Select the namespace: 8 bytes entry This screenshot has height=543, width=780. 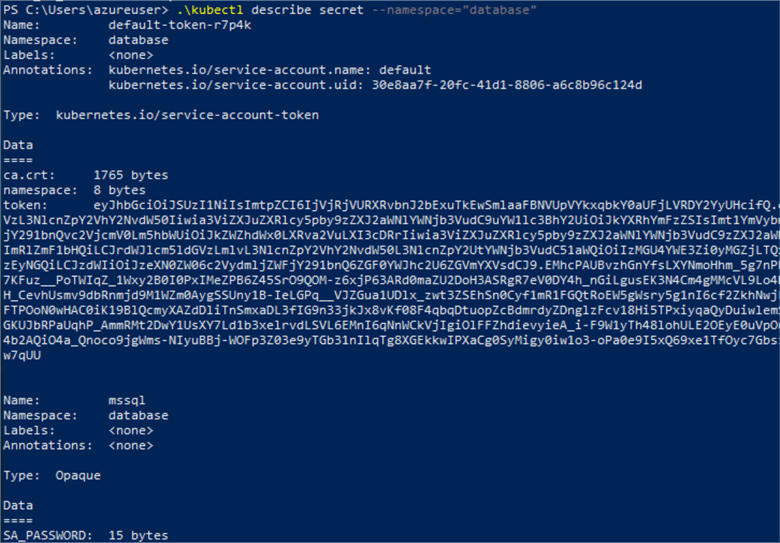pos(74,190)
